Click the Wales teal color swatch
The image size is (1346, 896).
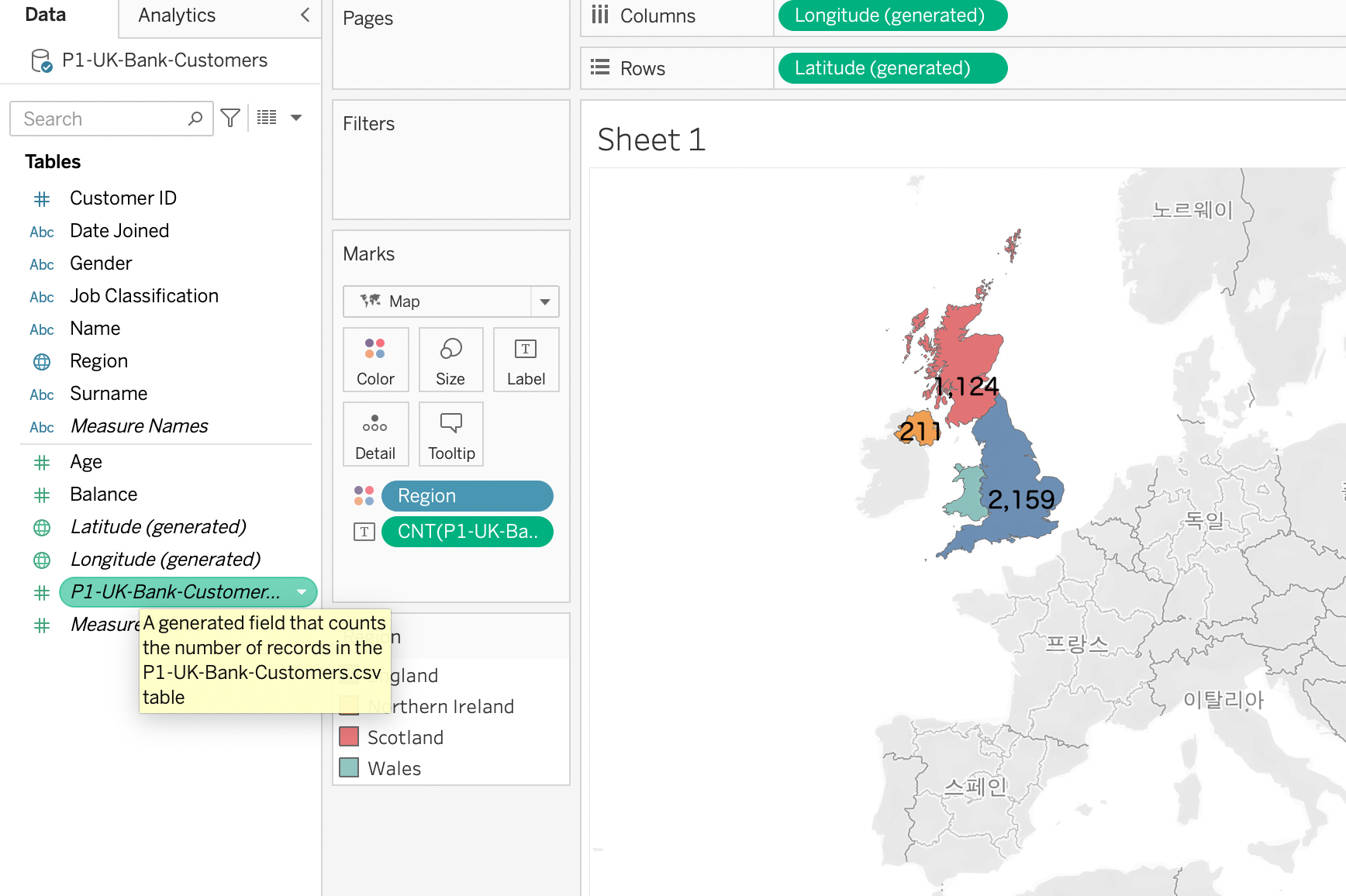pyautogui.click(x=350, y=768)
